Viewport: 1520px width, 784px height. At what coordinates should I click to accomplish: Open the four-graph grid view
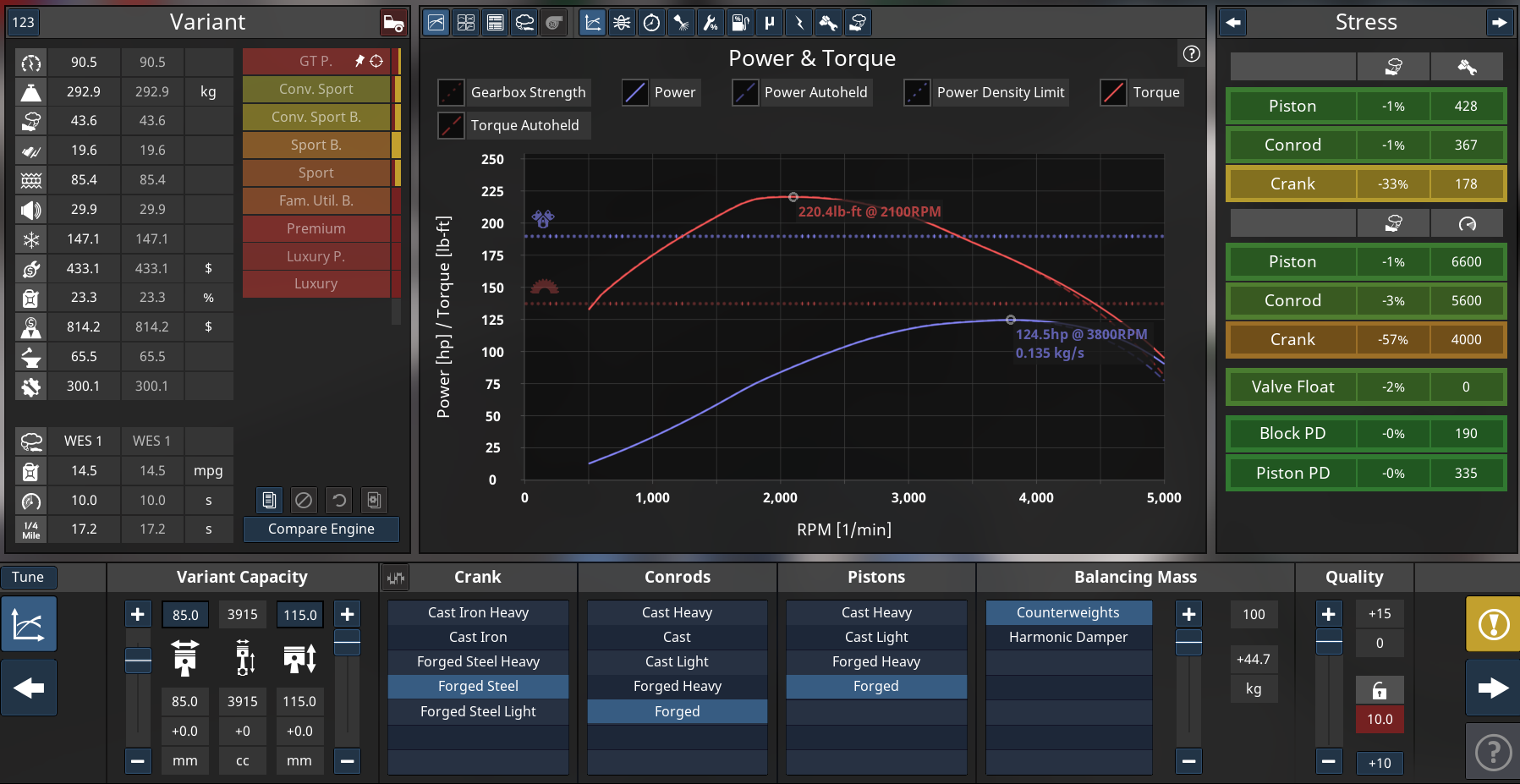466,23
